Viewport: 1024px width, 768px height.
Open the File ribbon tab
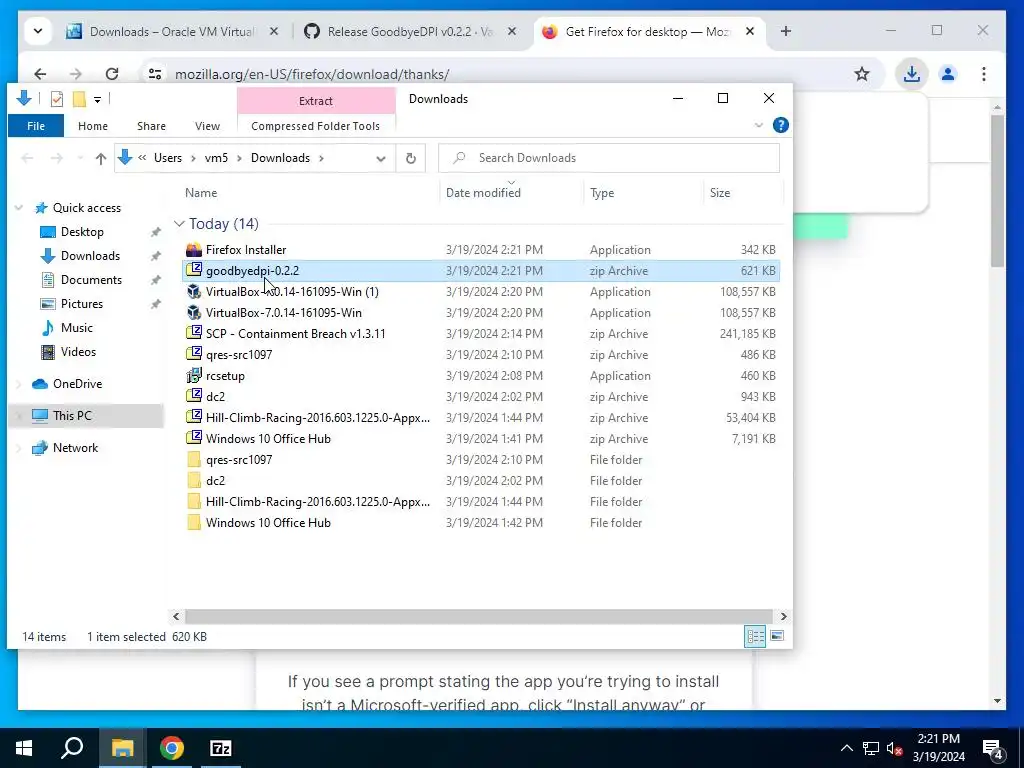[36, 126]
